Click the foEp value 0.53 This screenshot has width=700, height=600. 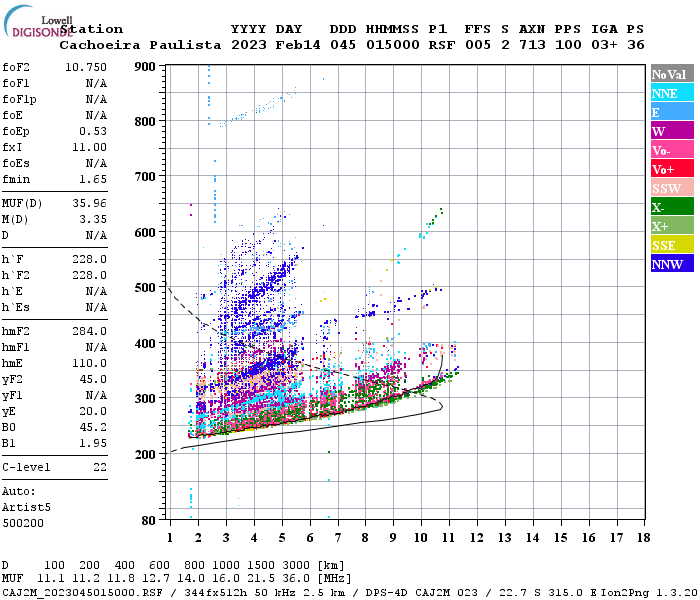(93, 131)
